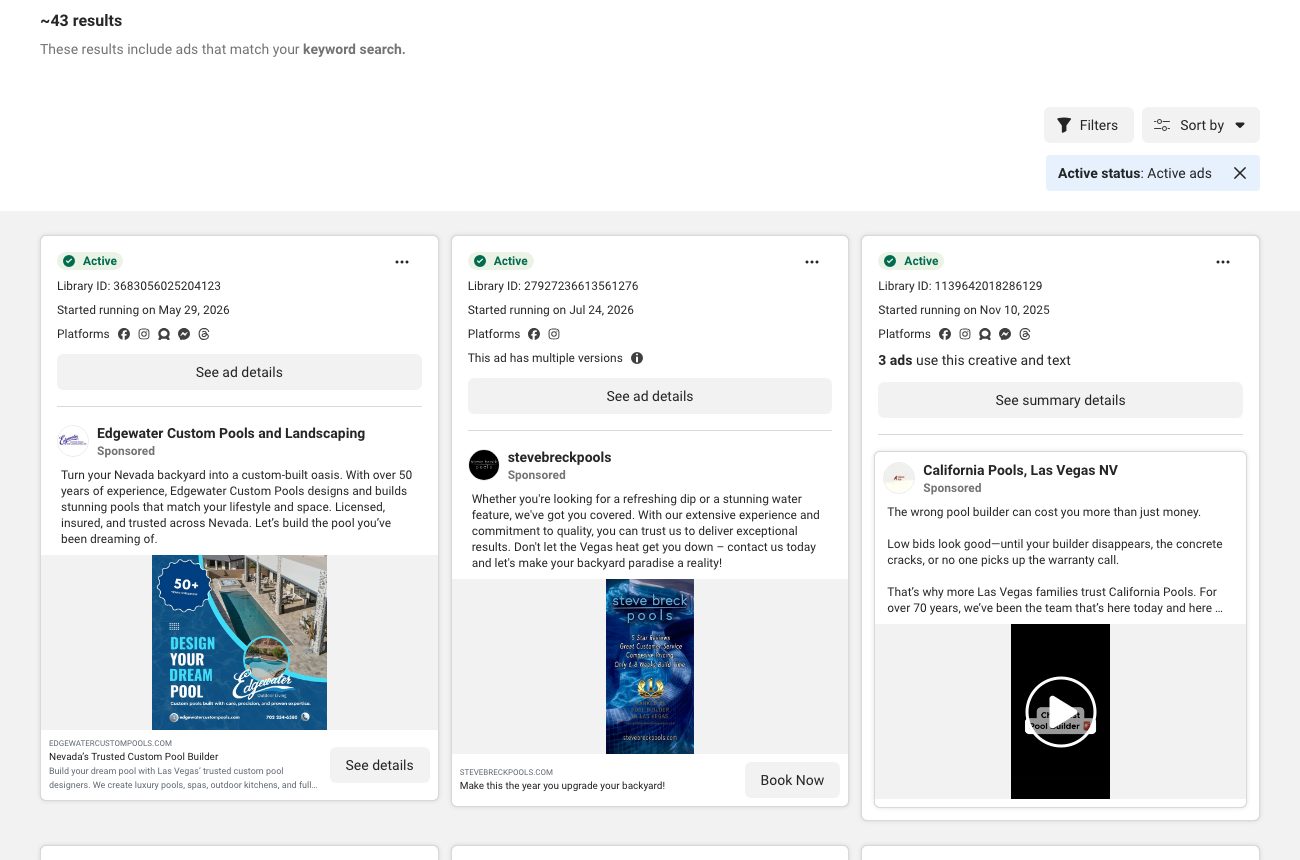Click Audience Network icon on Edgewater ad
Image resolution: width=1300 pixels, height=860 pixels.
pyautogui.click(x=164, y=334)
